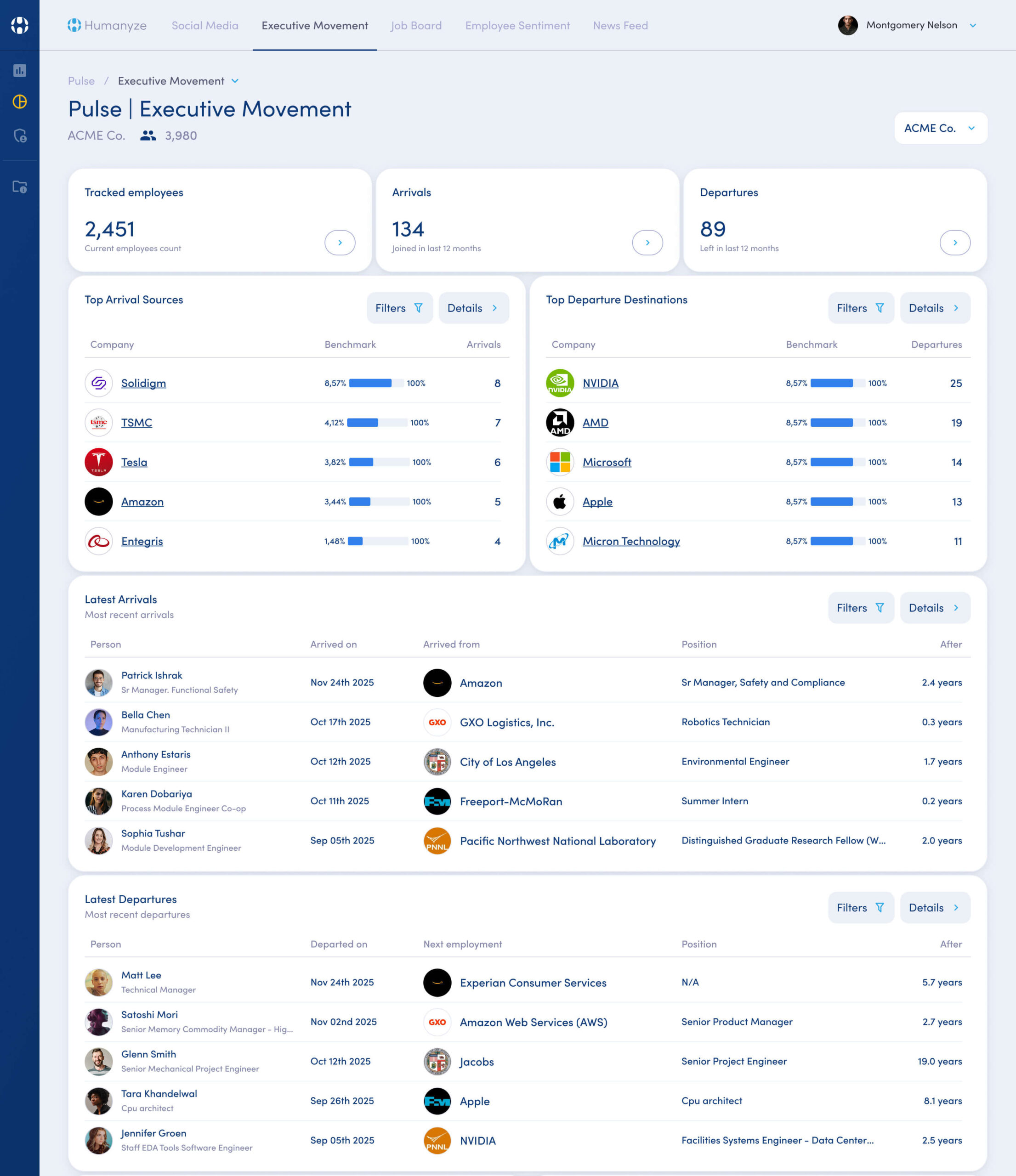This screenshot has width=1016, height=1176.
Task: Open the locked folder sidebar icon
Action: pos(20,187)
